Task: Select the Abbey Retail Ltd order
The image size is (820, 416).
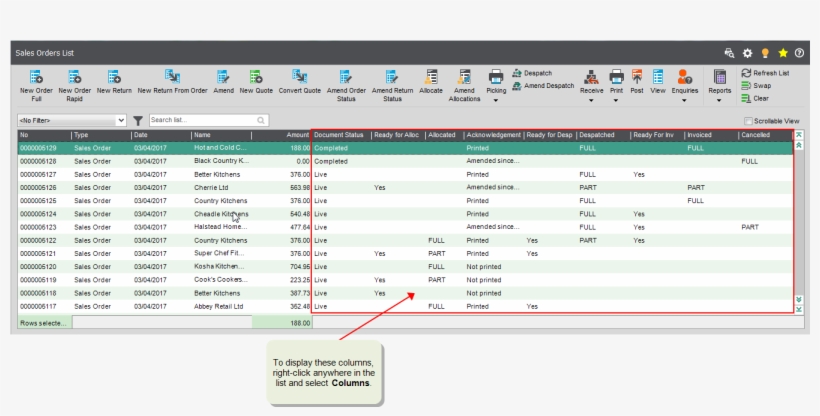Action: (x=405, y=307)
